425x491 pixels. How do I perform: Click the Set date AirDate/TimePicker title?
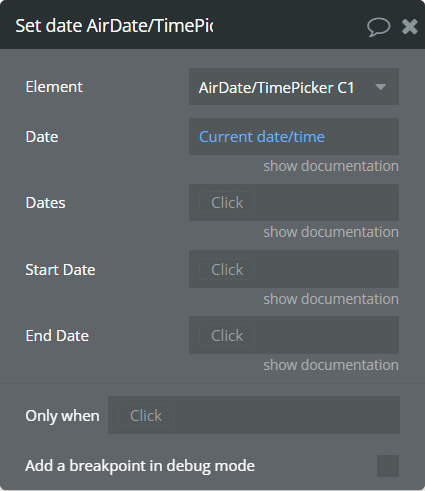pos(114,26)
